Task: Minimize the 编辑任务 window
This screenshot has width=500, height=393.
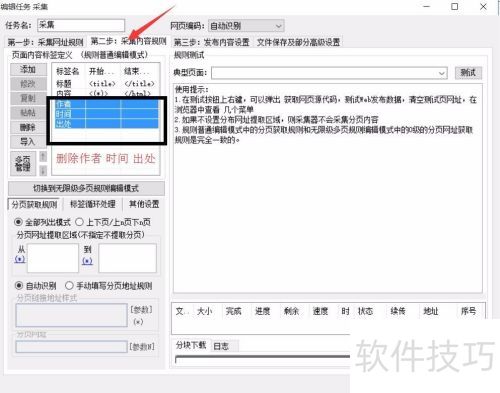Action: [x=427, y=7]
